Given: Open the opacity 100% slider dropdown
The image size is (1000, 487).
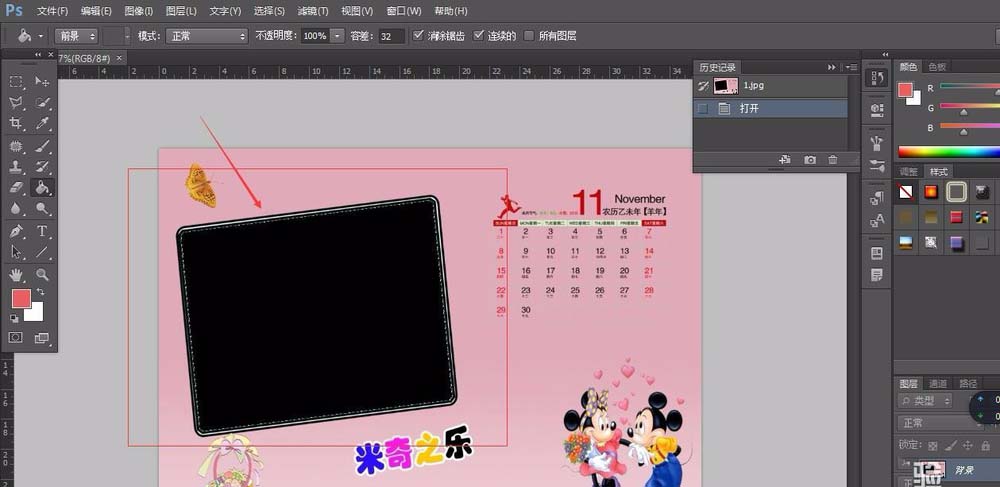Looking at the screenshot, I should [337, 36].
